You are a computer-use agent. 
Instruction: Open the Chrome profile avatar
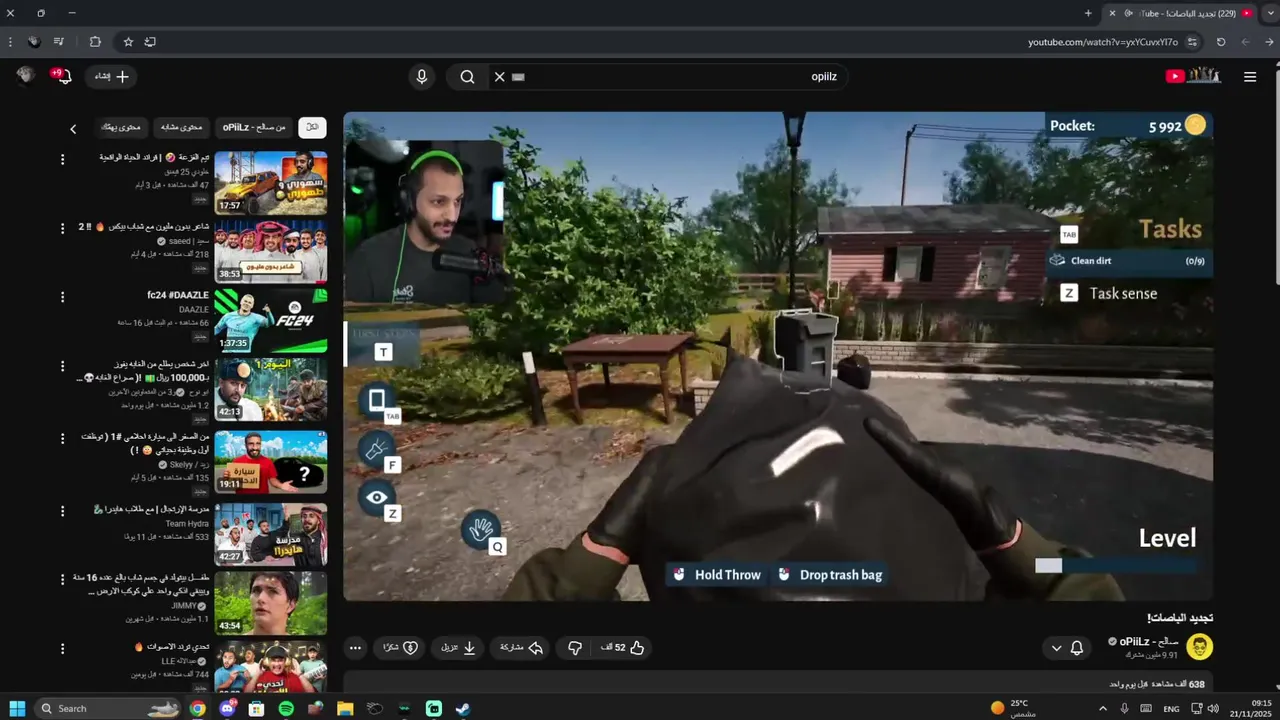pyautogui.click(x=34, y=42)
